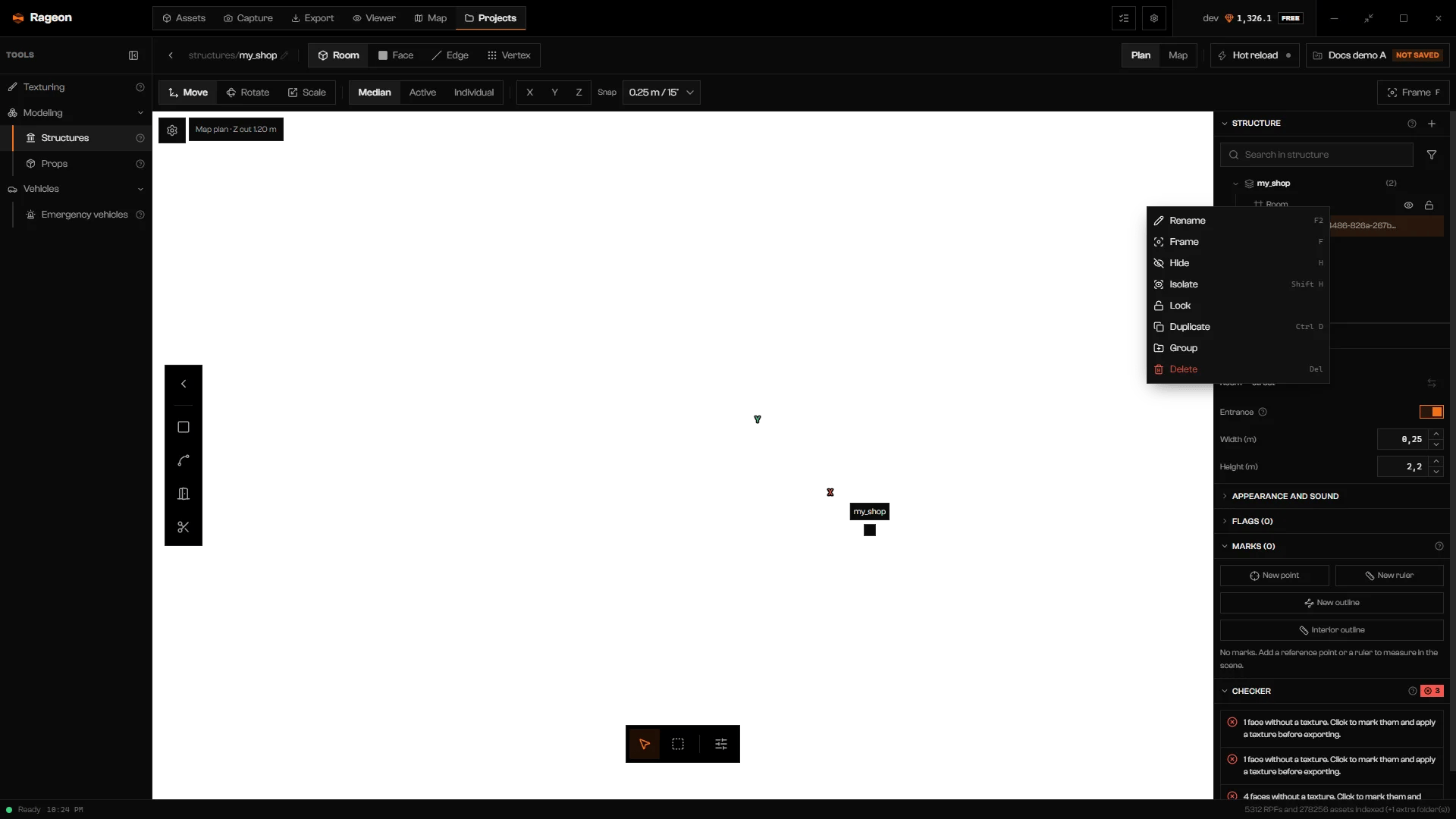Switch to the Viewer tab
Image resolution: width=1456 pixels, height=819 pixels.
coord(374,18)
